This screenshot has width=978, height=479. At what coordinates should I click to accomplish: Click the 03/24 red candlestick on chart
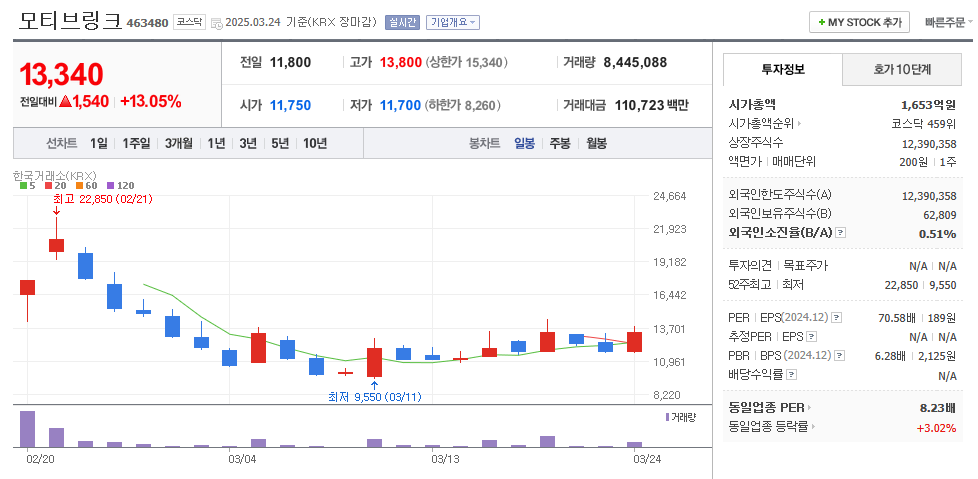pyautogui.click(x=634, y=342)
